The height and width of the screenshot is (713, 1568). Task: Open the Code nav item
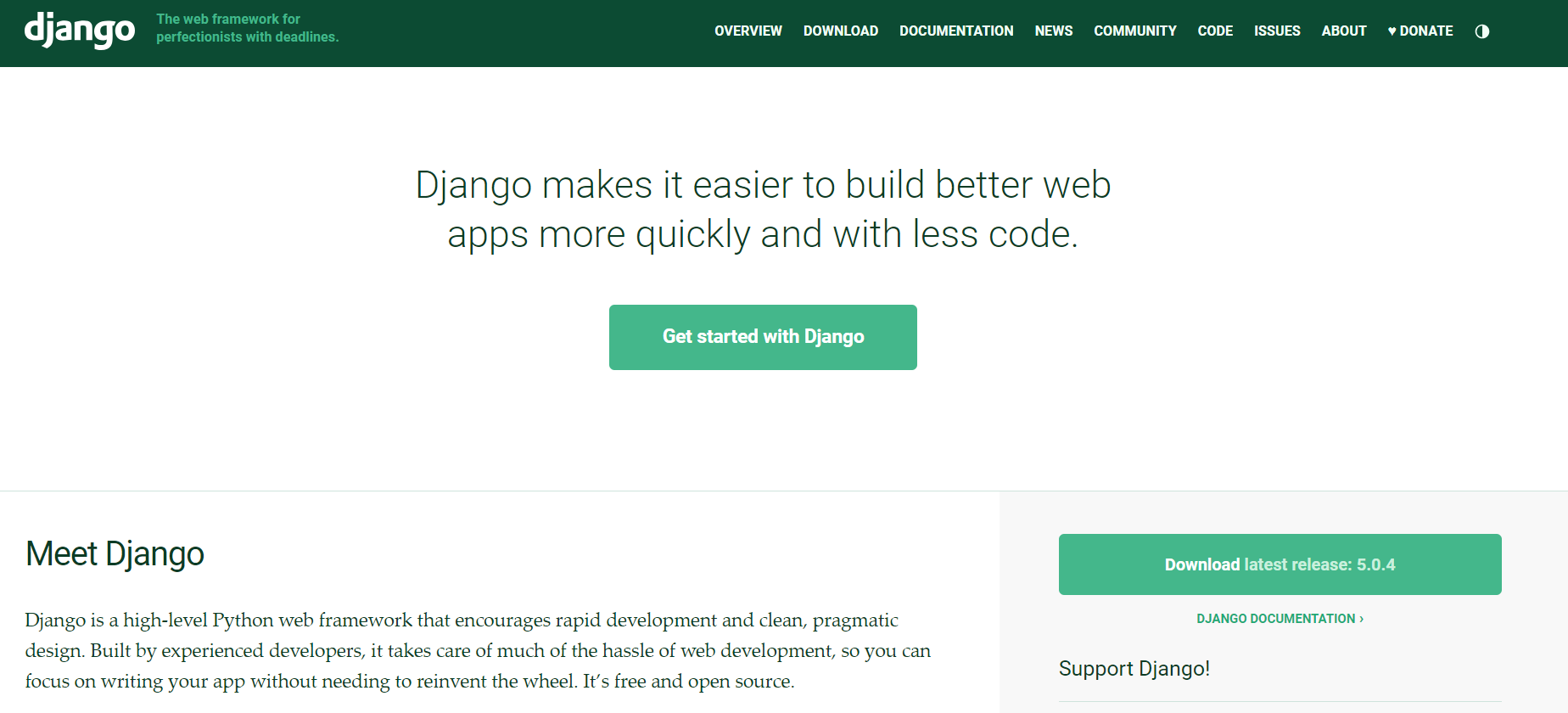[1215, 31]
